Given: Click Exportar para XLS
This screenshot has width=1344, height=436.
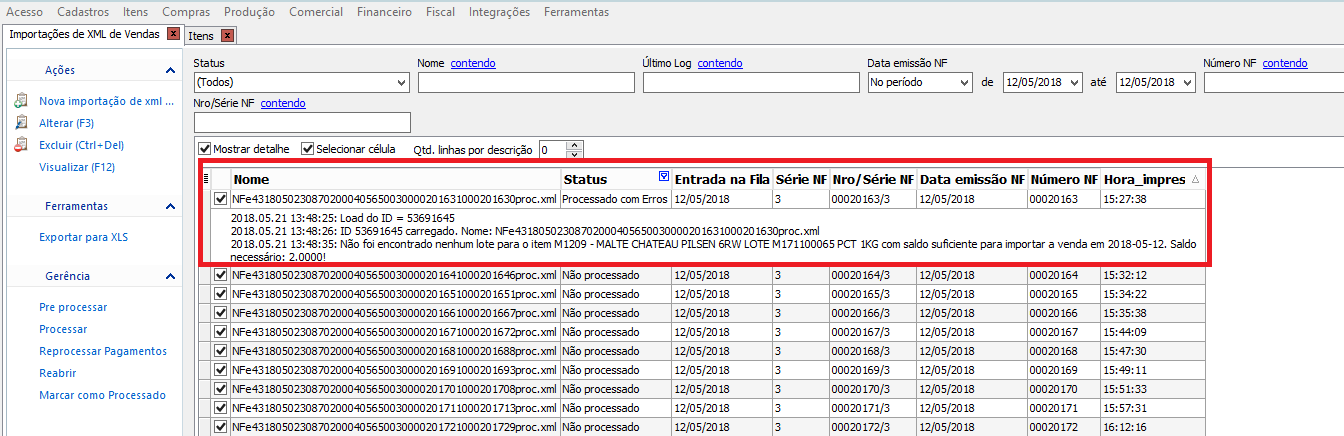Looking at the screenshot, I should [x=83, y=237].
